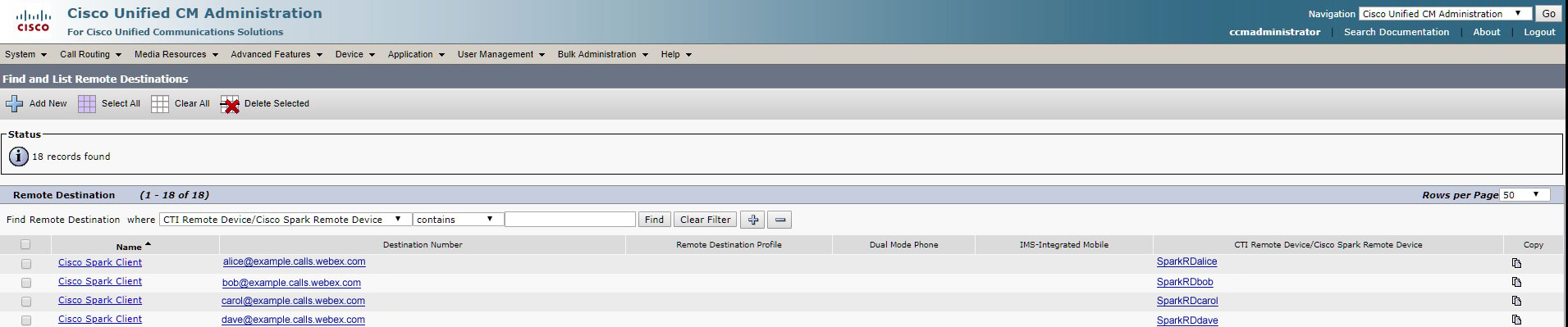
Task: Click the Clear Filter button
Action: tap(705, 220)
